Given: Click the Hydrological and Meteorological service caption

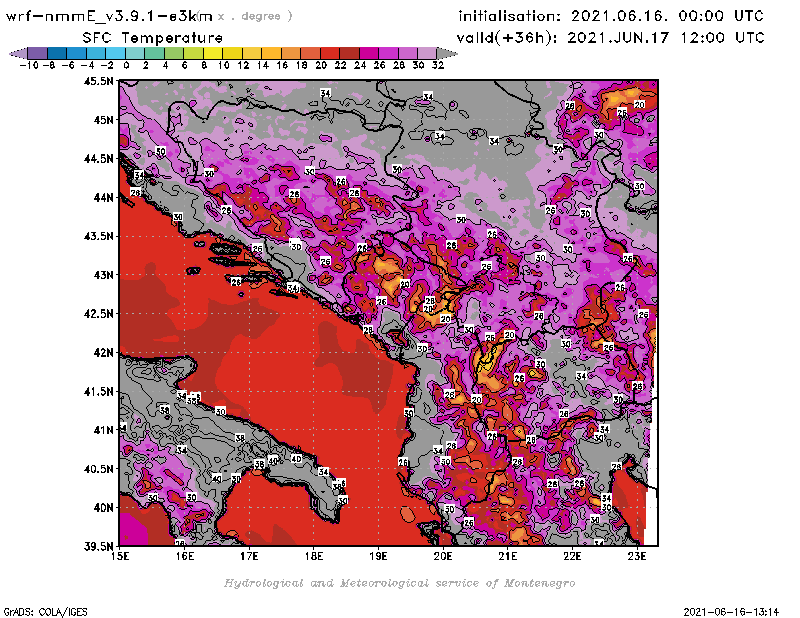Looking at the screenshot, I should point(399,583).
